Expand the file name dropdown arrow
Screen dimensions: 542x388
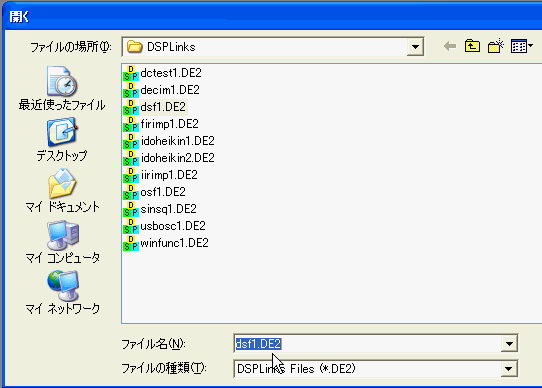tap(509, 344)
